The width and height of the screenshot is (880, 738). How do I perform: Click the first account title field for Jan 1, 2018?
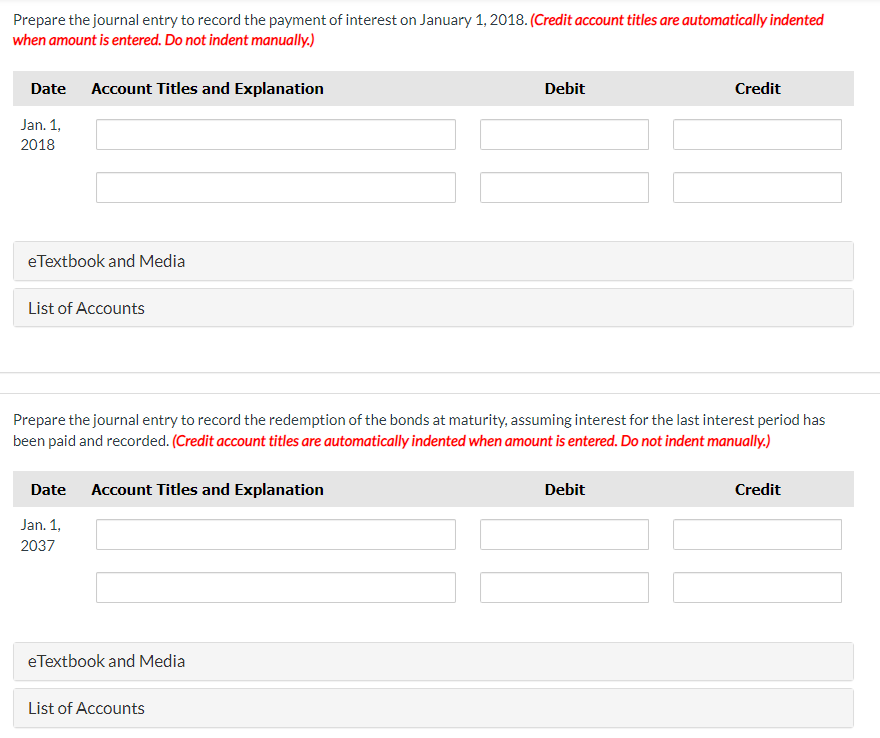click(275, 134)
